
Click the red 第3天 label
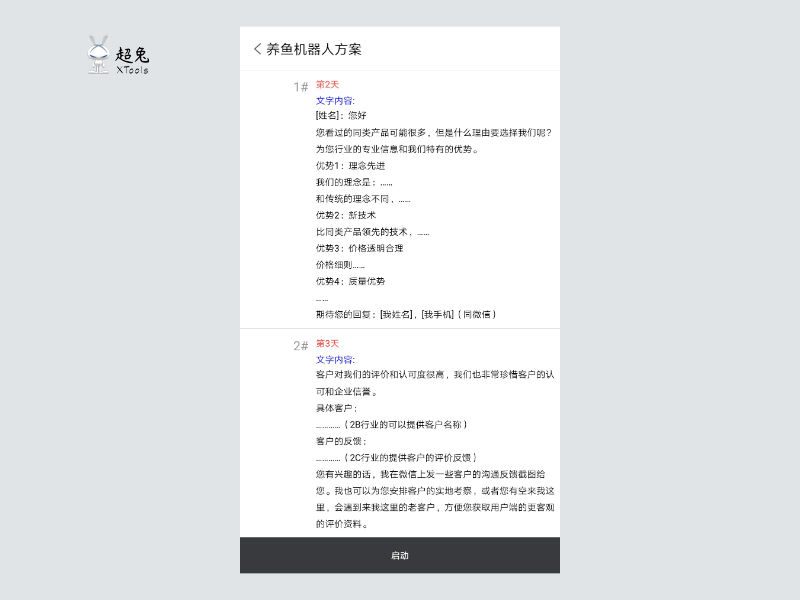point(327,344)
